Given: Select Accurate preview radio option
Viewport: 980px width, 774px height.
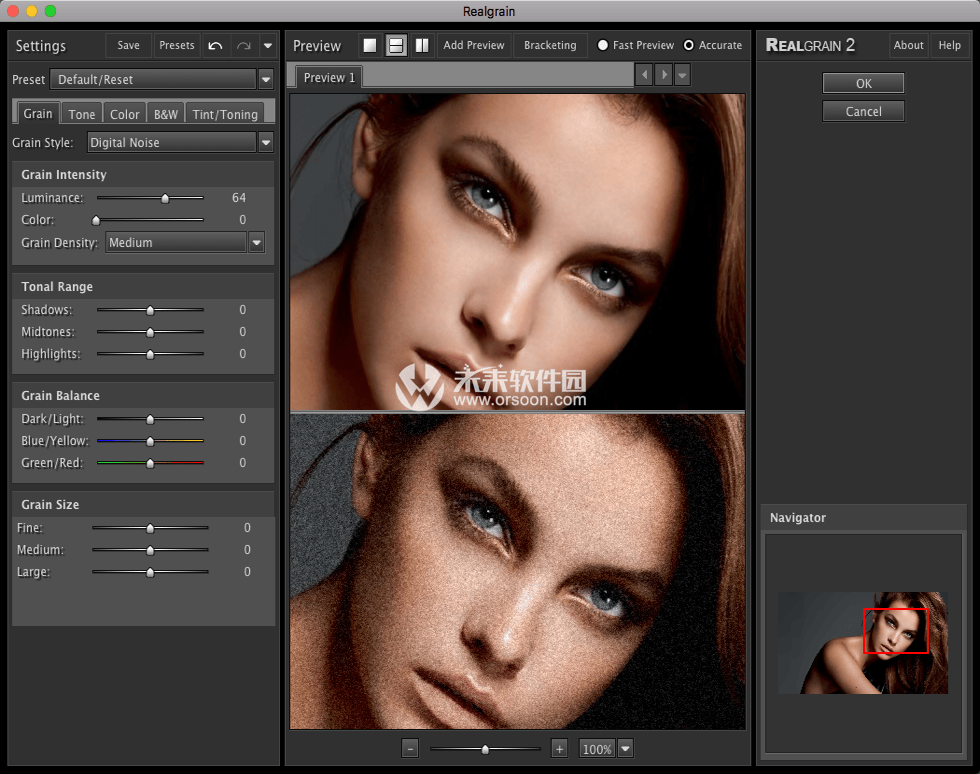Looking at the screenshot, I should point(689,46).
